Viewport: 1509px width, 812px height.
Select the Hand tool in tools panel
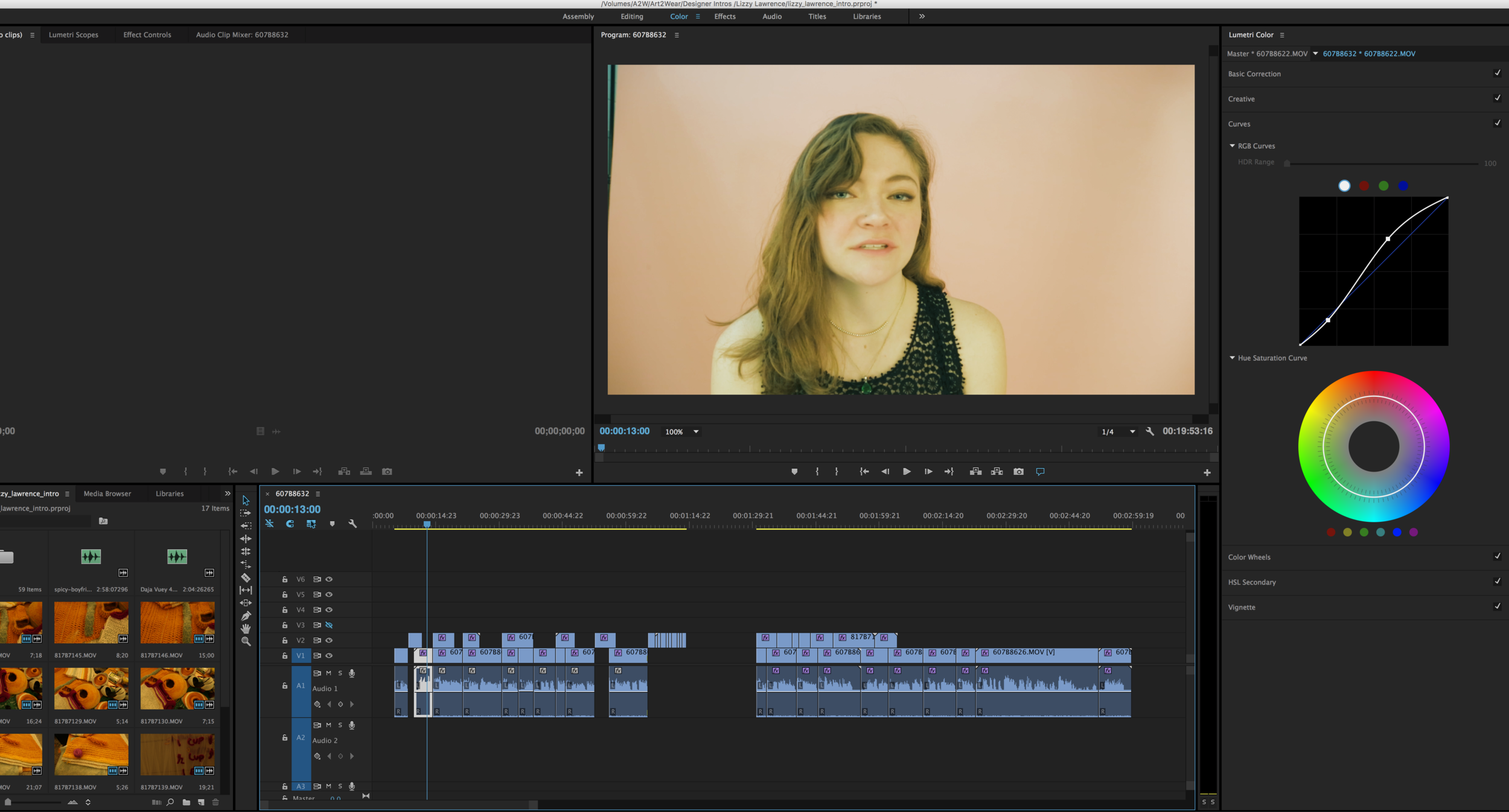[246, 629]
